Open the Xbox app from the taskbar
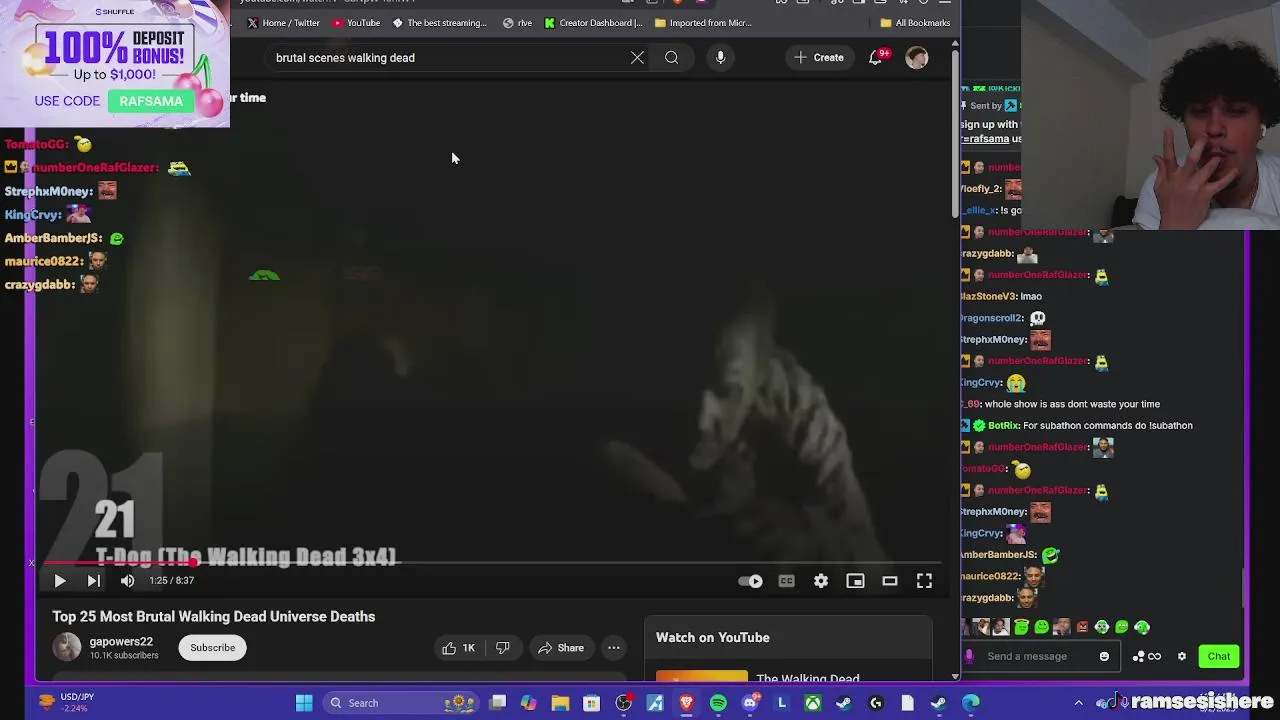Screen dimensions: 1280x720 coord(813,703)
